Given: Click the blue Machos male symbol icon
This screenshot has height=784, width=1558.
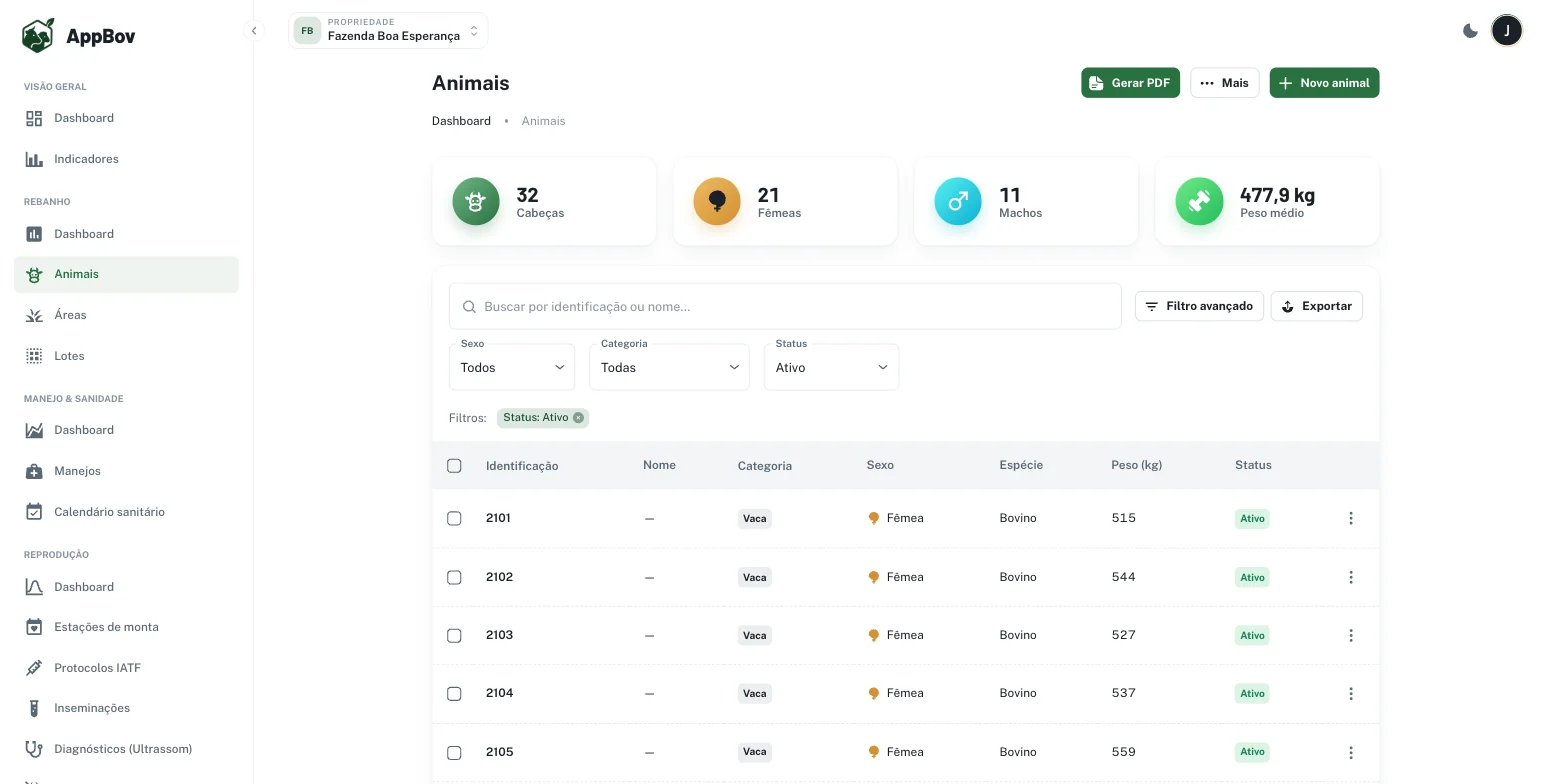Looking at the screenshot, I should click(x=958, y=201).
